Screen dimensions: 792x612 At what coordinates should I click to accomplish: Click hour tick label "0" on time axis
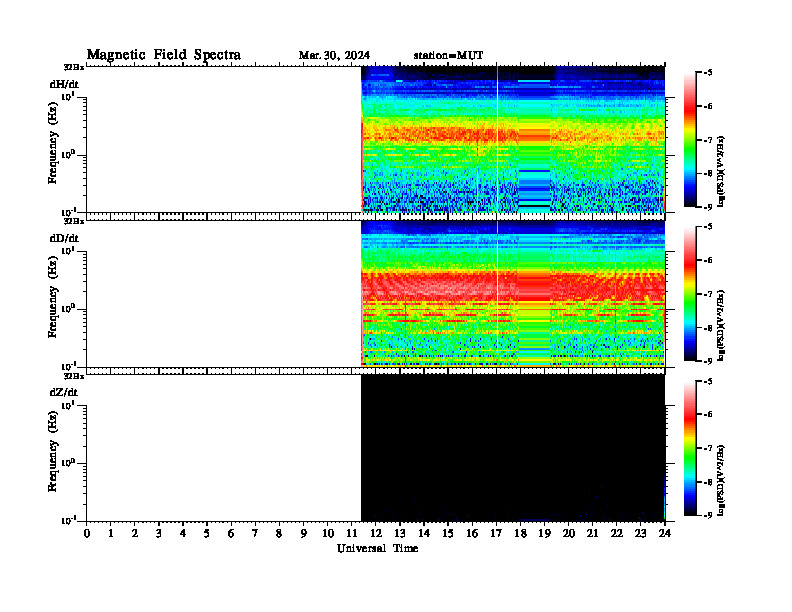(87, 534)
